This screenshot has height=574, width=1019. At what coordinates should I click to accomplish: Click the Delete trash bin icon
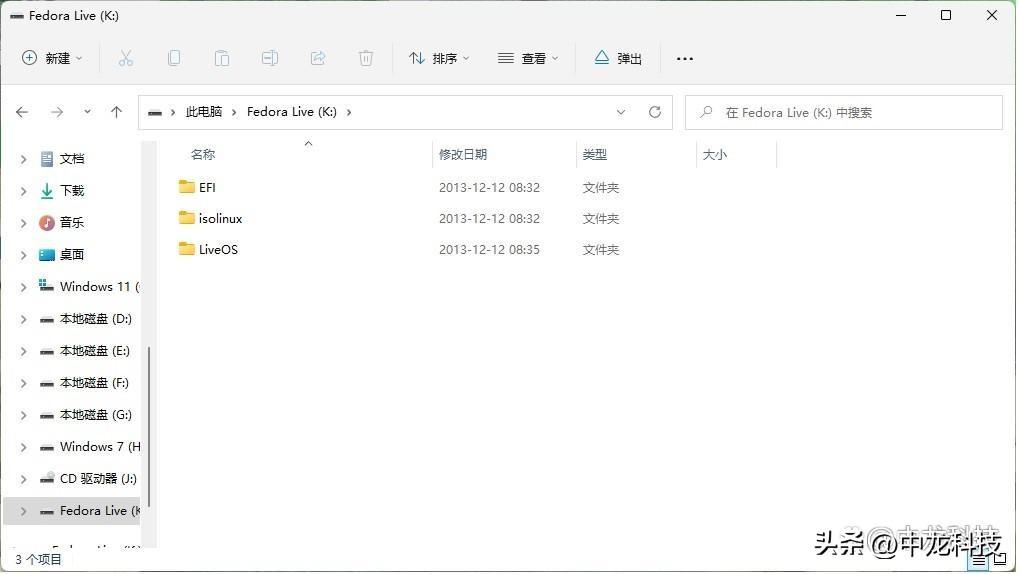click(366, 59)
